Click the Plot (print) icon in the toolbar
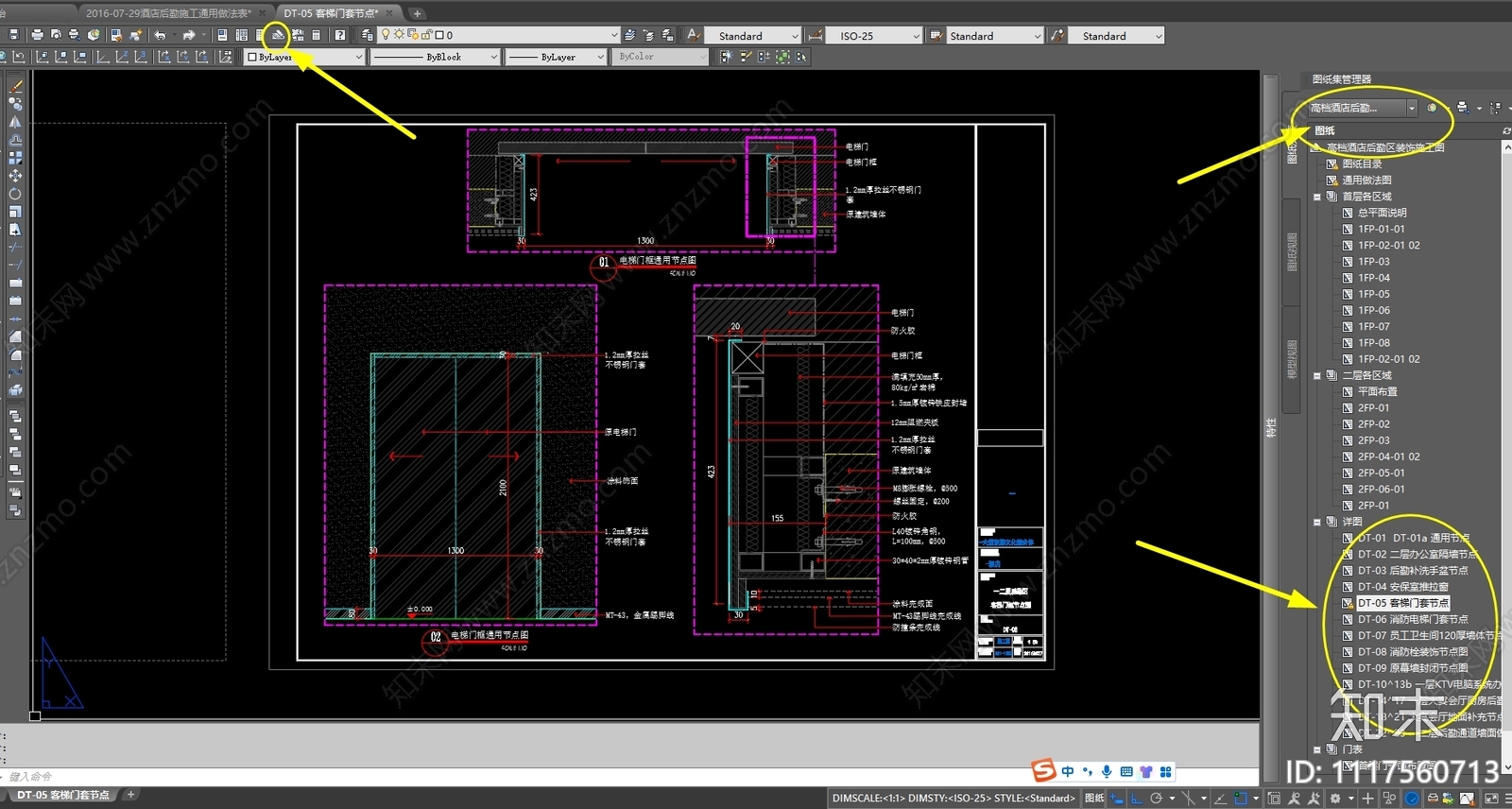The image size is (1512, 809). 37,35
